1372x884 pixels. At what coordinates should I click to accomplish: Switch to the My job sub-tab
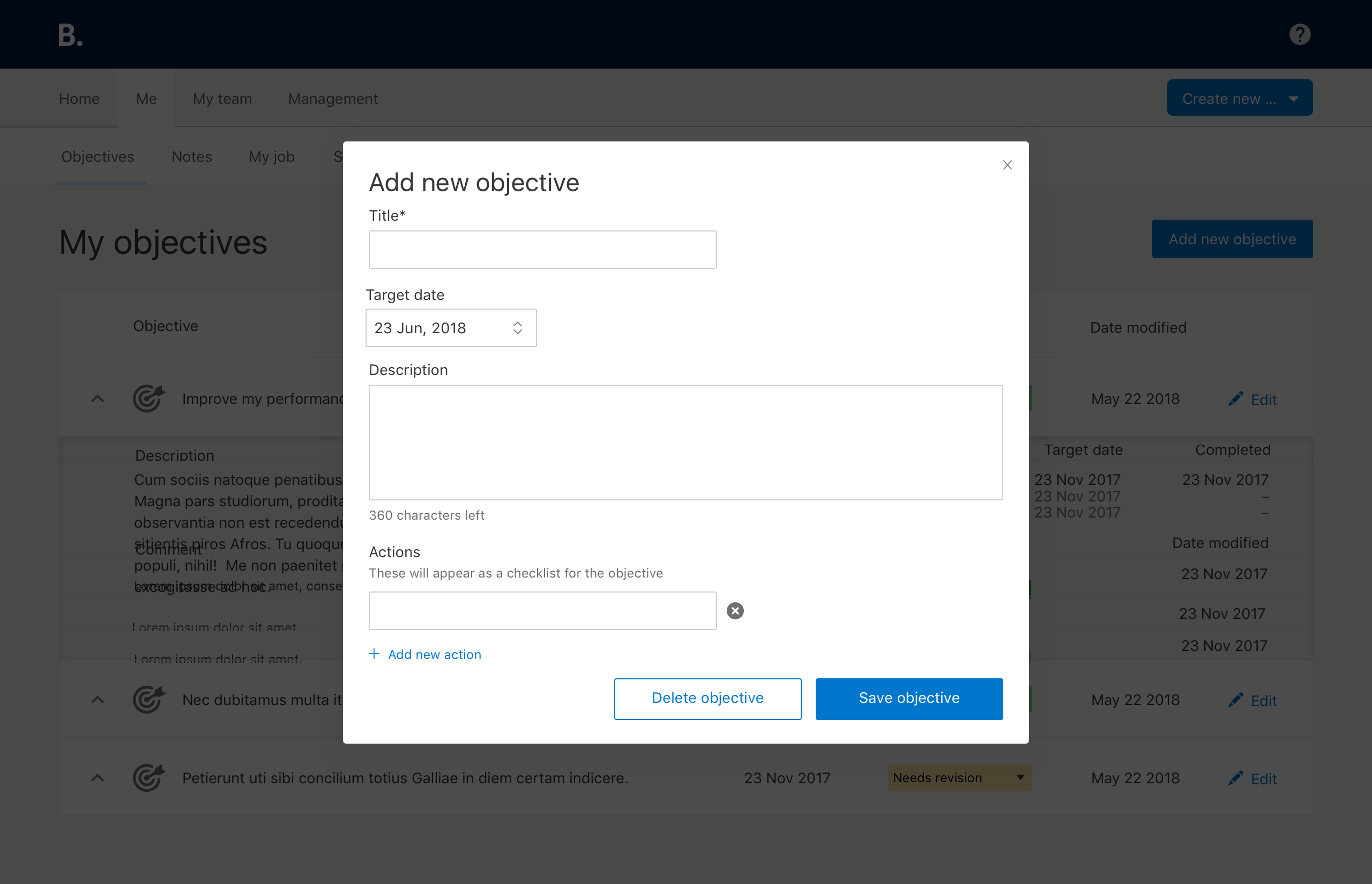coord(272,156)
